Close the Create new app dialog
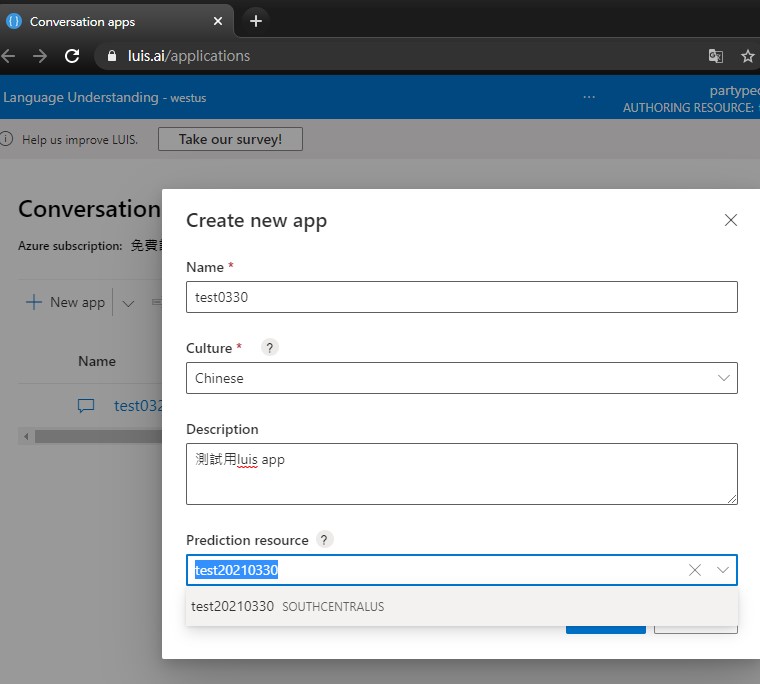The height and width of the screenshot is (684, 760). click(x=730, y=220)
